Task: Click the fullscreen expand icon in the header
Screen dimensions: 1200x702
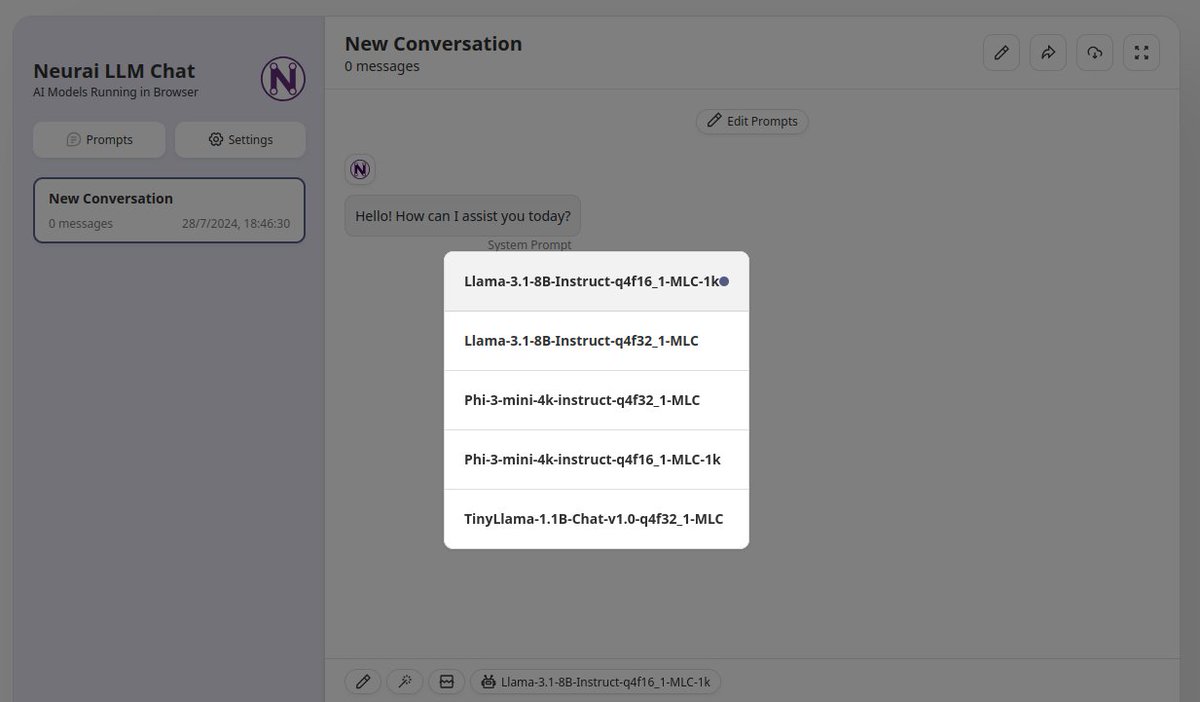Action: coord(1141,53)
